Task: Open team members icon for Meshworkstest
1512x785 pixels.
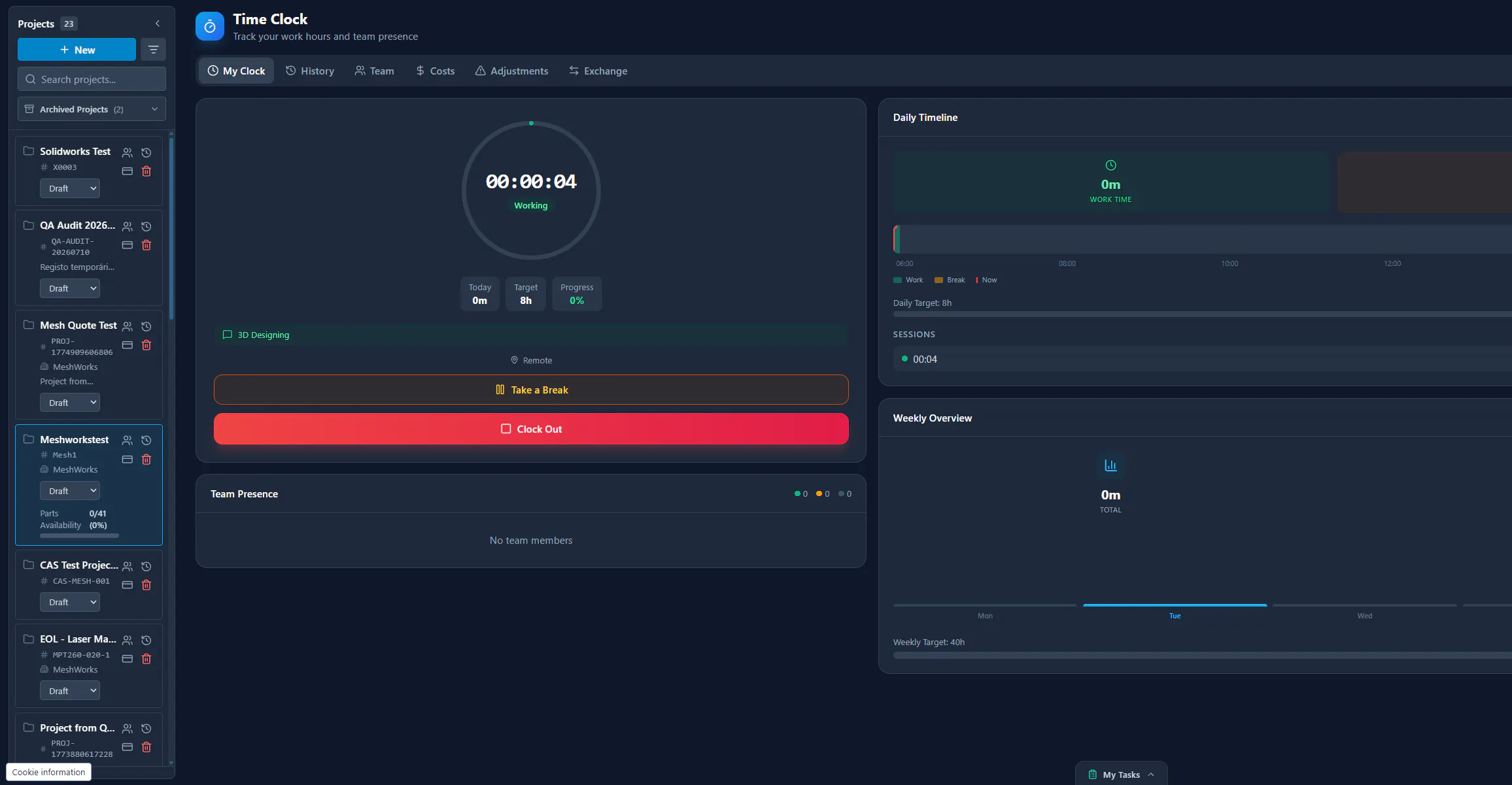Action: click(x=128, y=441)
